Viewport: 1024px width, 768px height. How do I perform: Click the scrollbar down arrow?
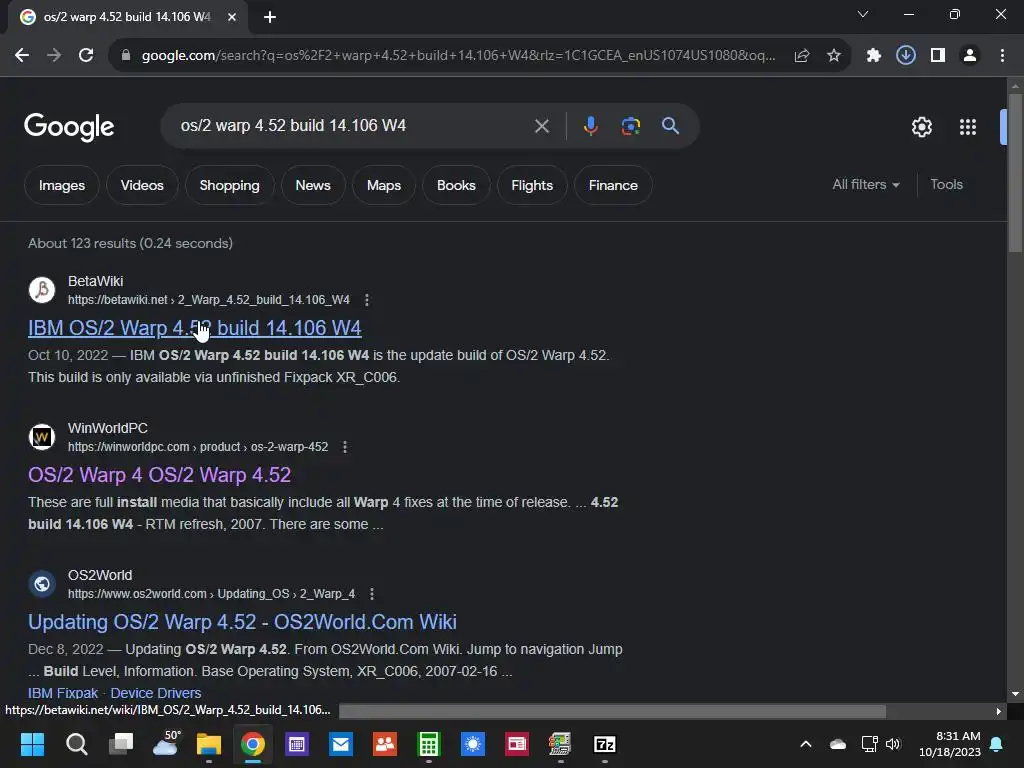click(x=1015, y=694)
